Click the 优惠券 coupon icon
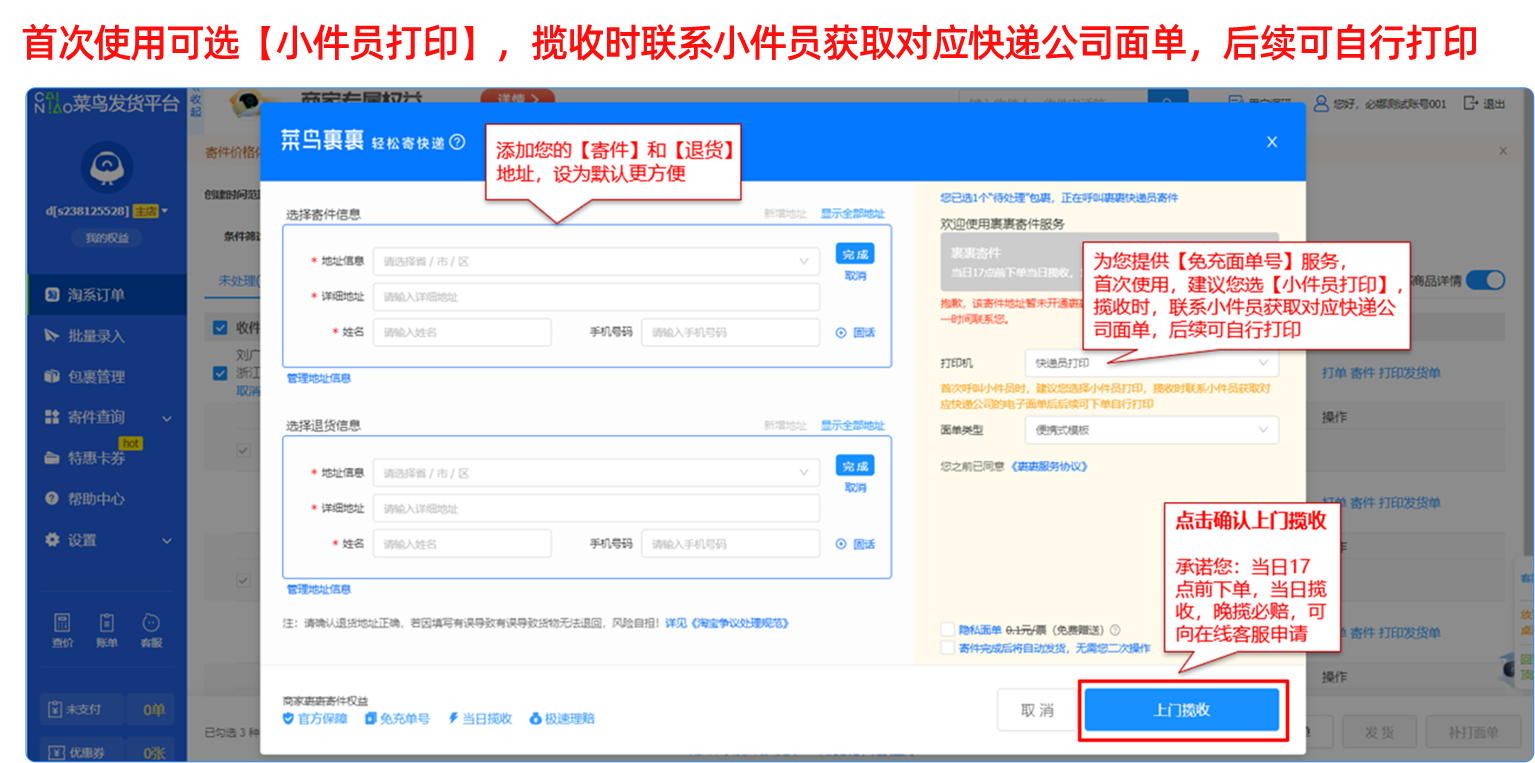Image resolution: width=1535 pixels, height=763 pixels. tap(57, 752)
